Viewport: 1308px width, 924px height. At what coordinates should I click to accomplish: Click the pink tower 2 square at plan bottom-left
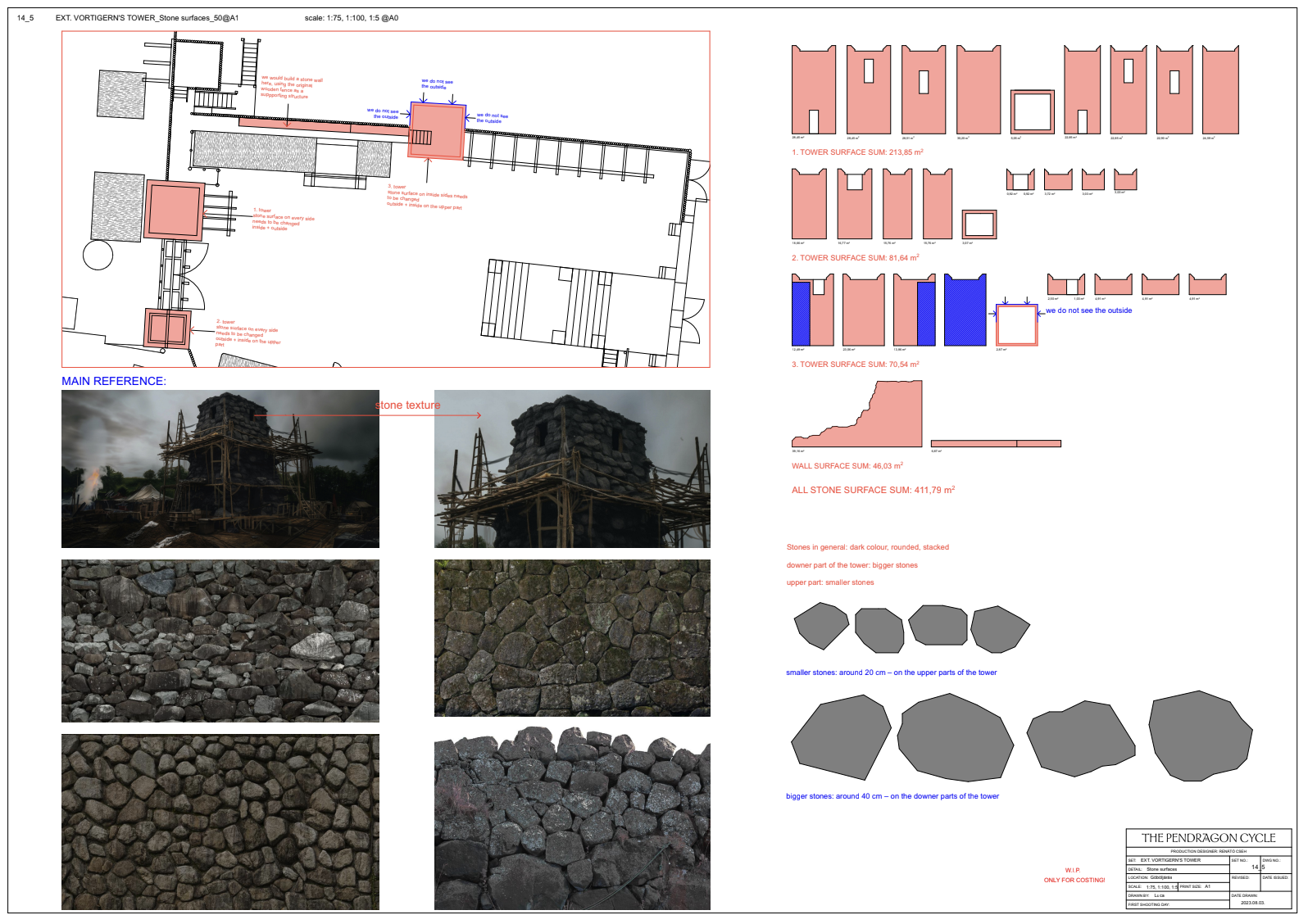click(x=167, y=329)
